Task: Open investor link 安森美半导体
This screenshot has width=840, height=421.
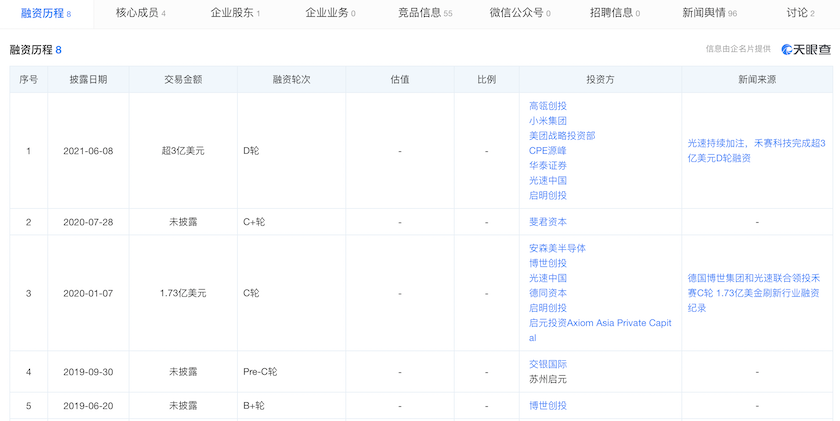Action: coord(557,249)
